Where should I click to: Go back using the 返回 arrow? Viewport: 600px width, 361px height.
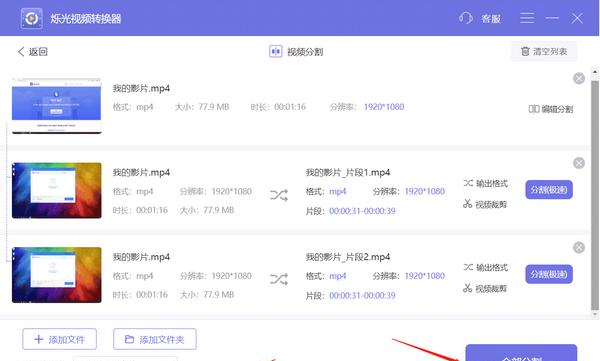point(33,52)
